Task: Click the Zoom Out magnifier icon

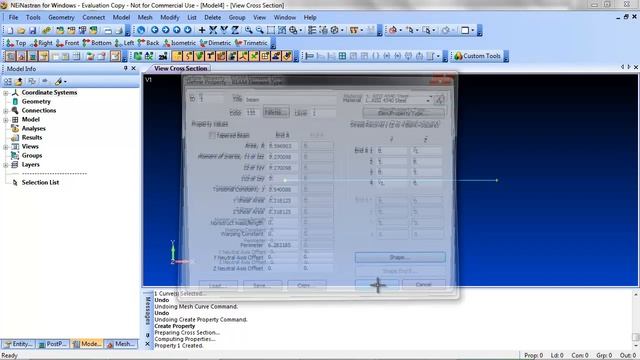Action: point(260,30)
